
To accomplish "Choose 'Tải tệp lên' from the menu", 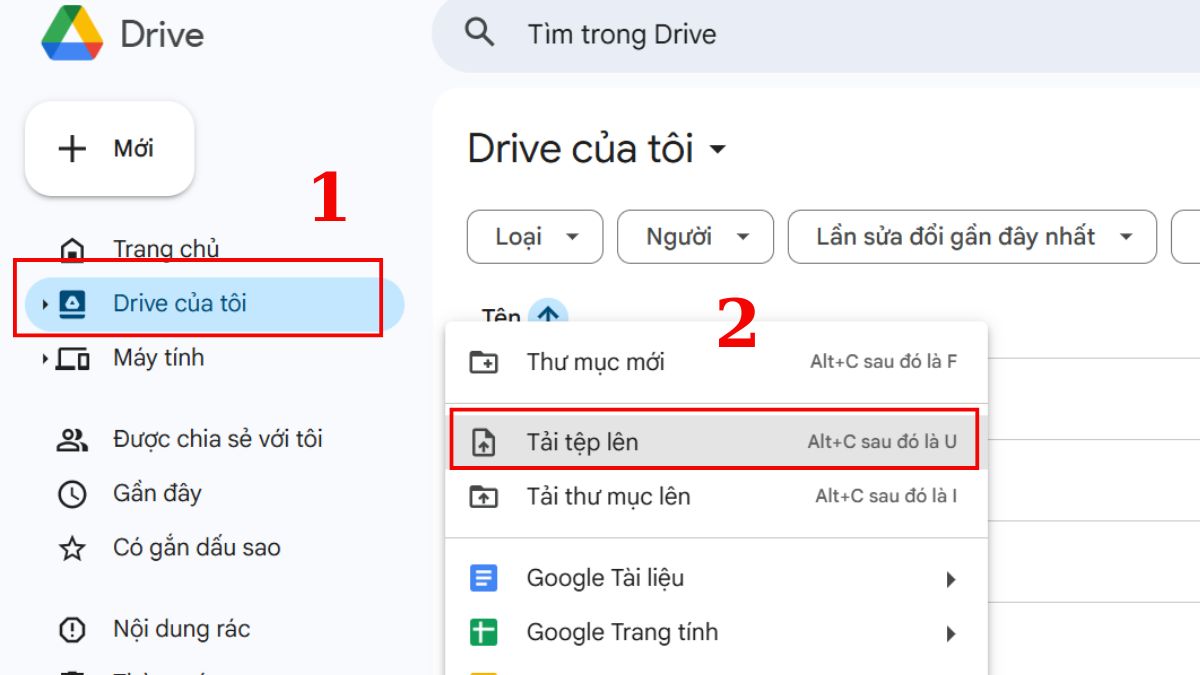I will (x=716, y=442).
